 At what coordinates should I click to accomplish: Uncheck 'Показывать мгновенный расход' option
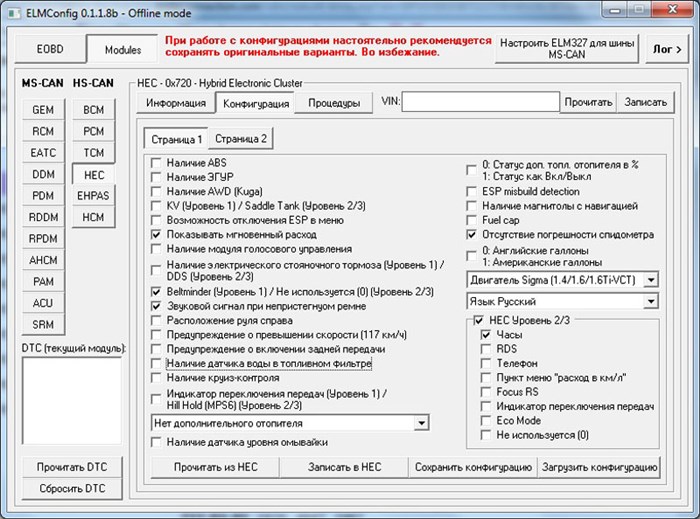pos(156,233)
